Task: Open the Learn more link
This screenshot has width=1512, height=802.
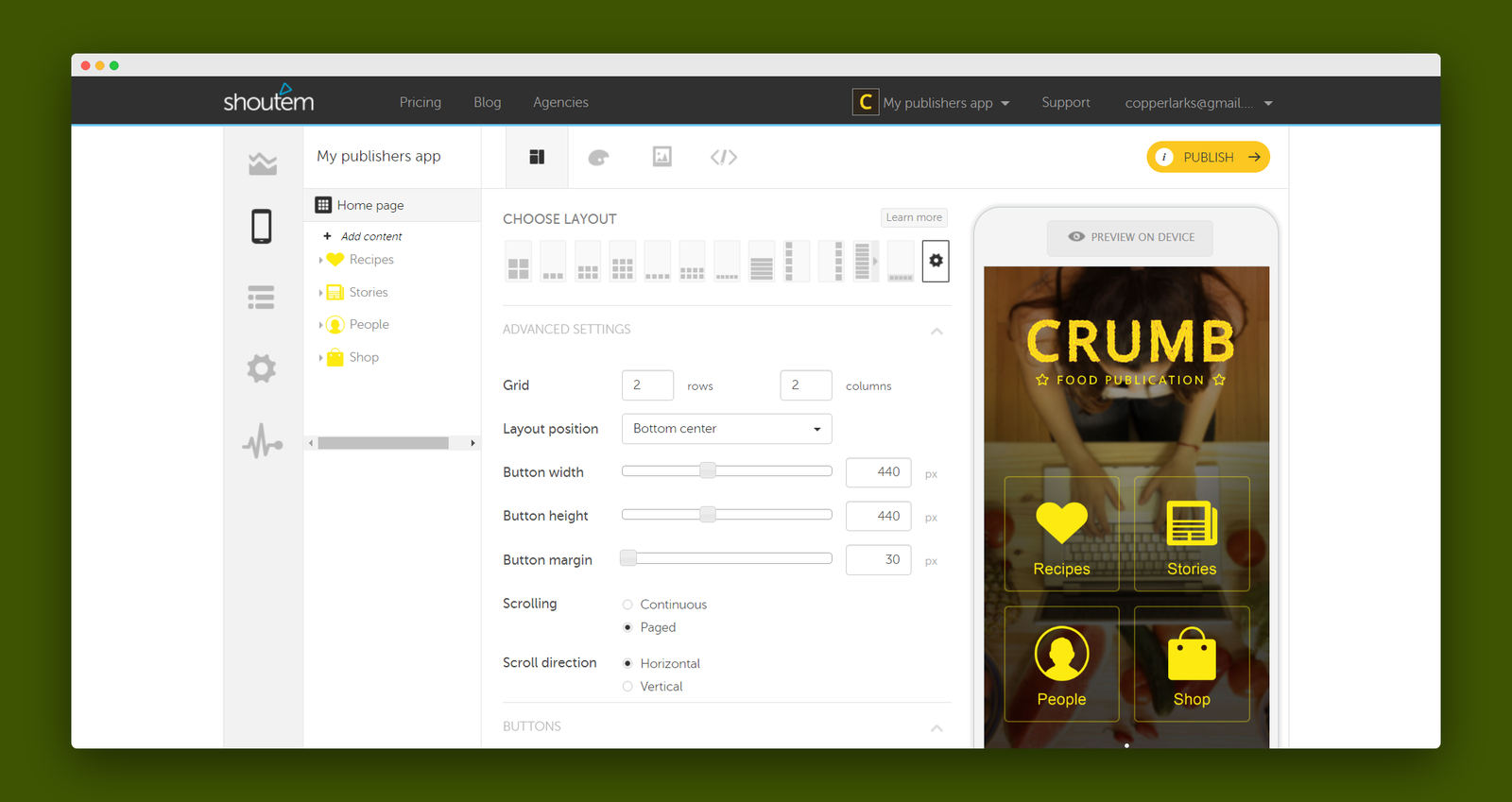Action: pyautogui.click(x=914, y=217)
